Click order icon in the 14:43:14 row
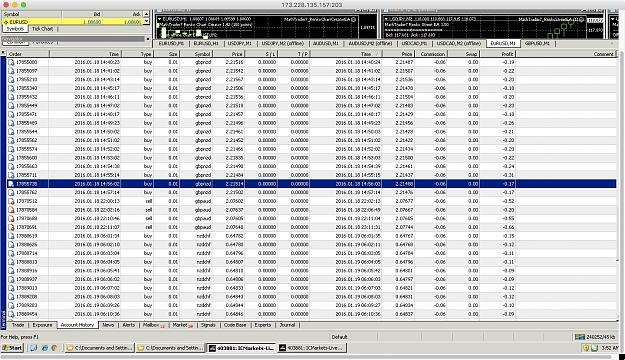Screen dimensions: 625x360 pos(11,80)
